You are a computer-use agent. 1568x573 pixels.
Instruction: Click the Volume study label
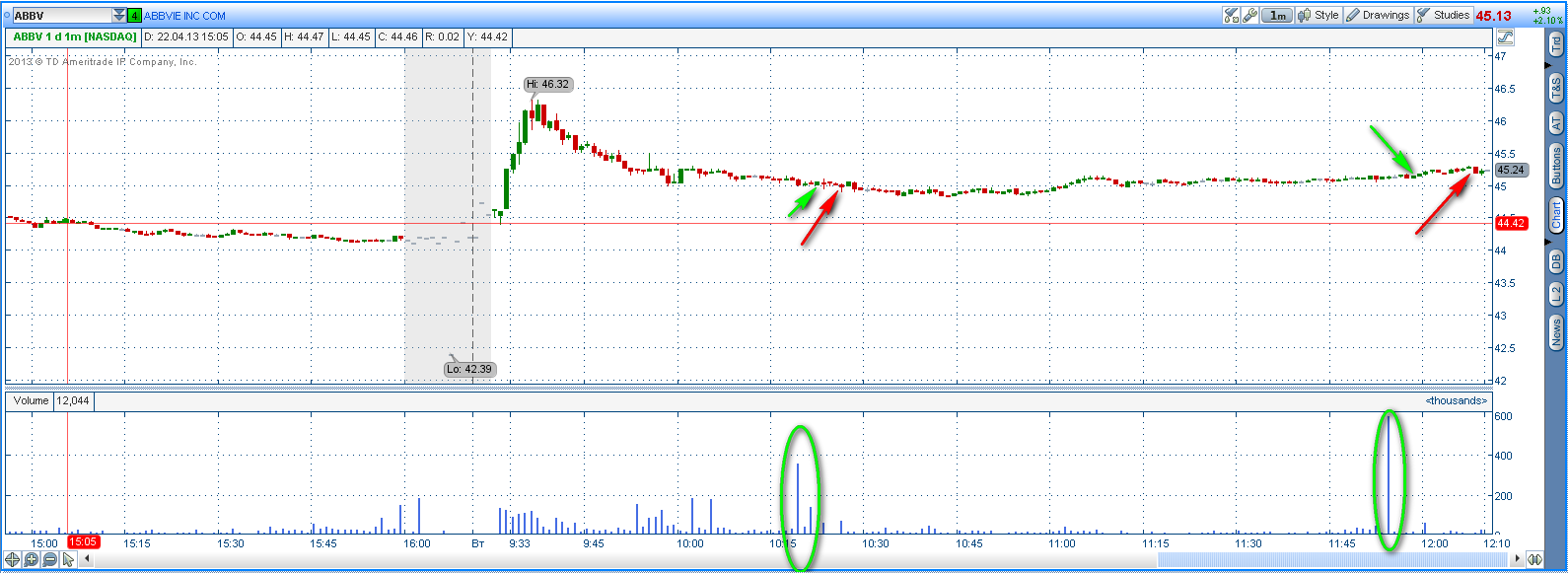tap(32, 401)
